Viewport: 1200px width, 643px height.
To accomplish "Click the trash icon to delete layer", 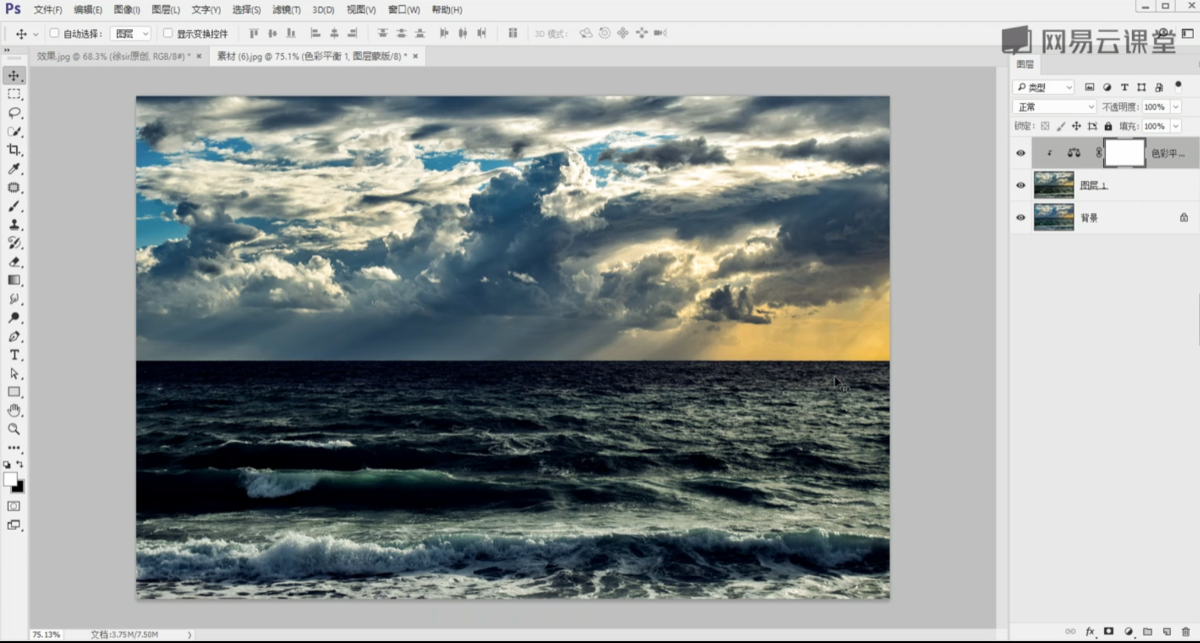I will 1185,632.
